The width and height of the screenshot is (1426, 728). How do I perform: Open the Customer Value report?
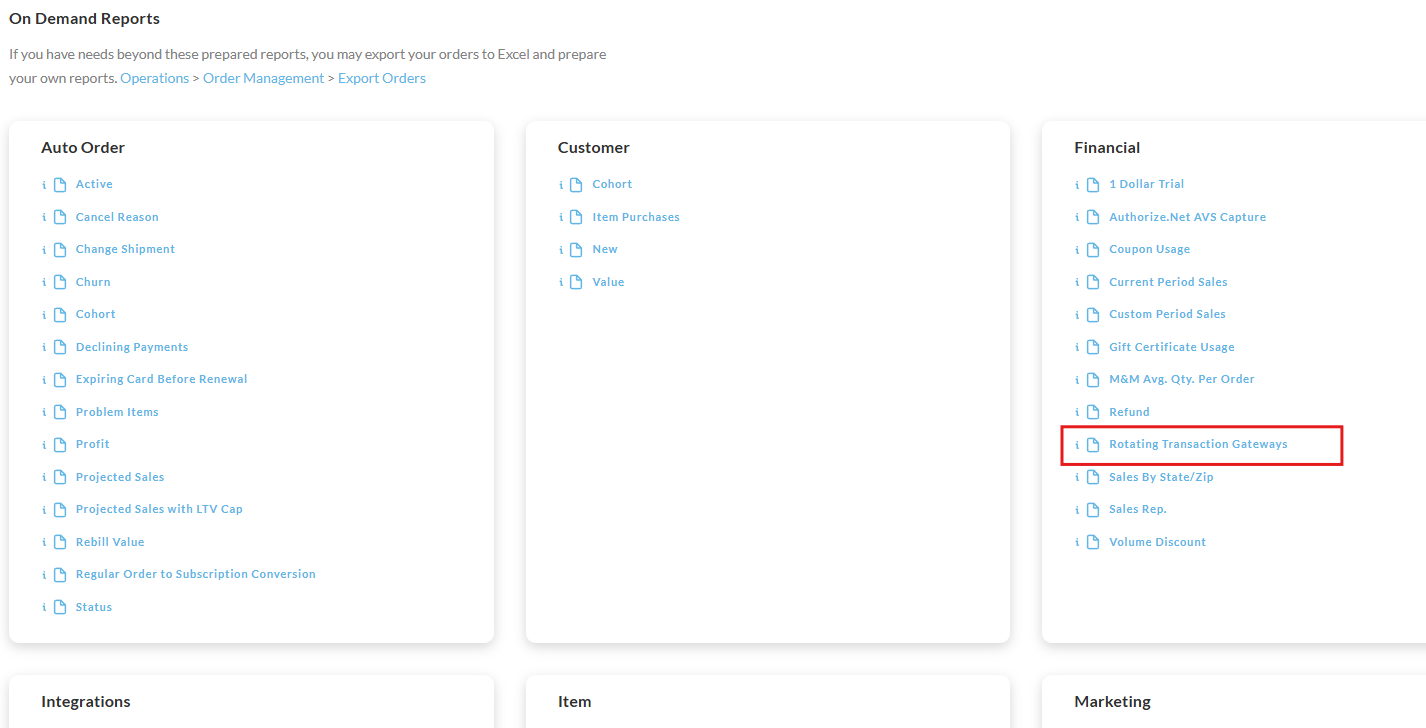pyautogui.click(x=608, y=282)
